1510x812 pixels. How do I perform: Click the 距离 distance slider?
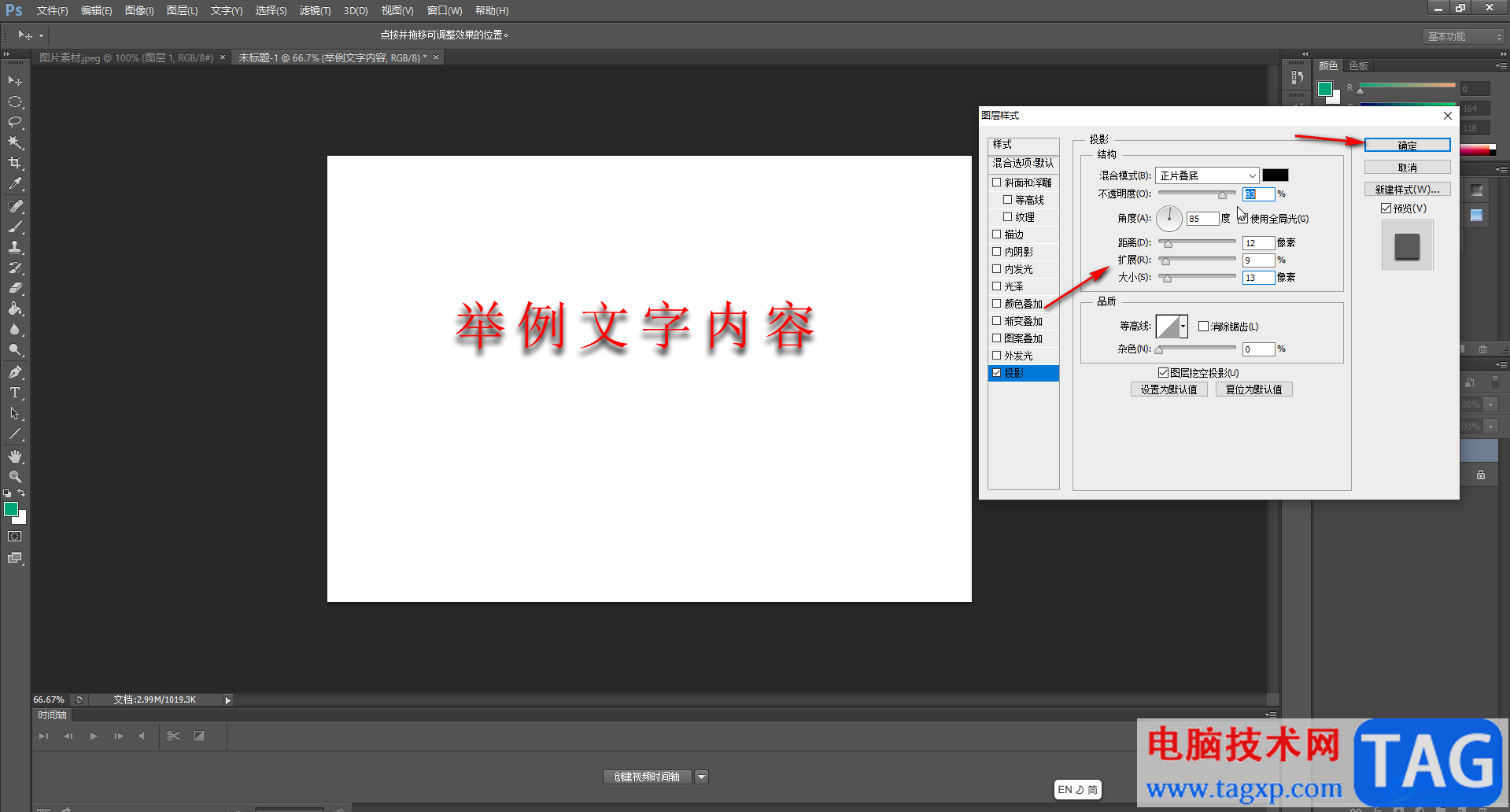pos(1197,242)
